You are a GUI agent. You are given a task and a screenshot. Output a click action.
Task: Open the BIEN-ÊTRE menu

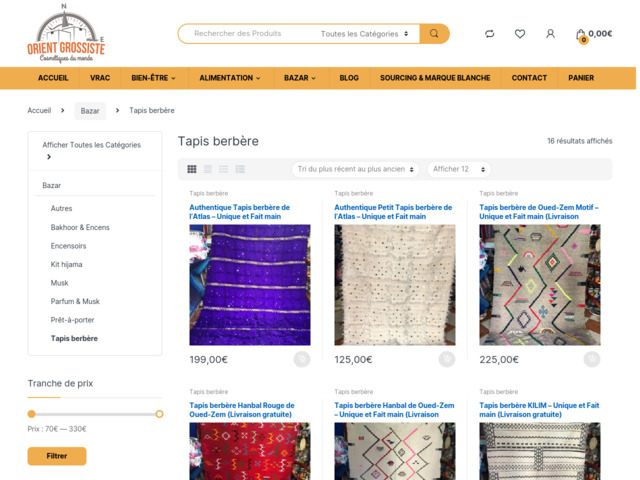point(154,78)
